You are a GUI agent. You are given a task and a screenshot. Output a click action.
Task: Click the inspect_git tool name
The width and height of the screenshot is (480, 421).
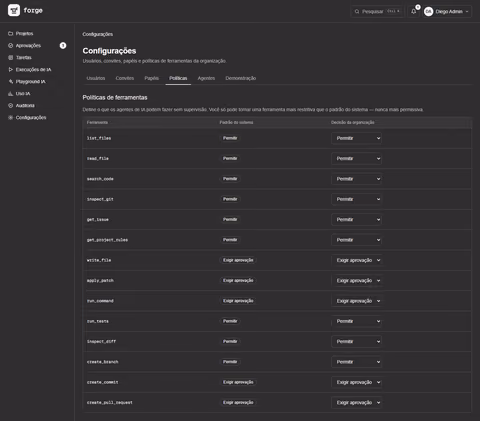100,199
